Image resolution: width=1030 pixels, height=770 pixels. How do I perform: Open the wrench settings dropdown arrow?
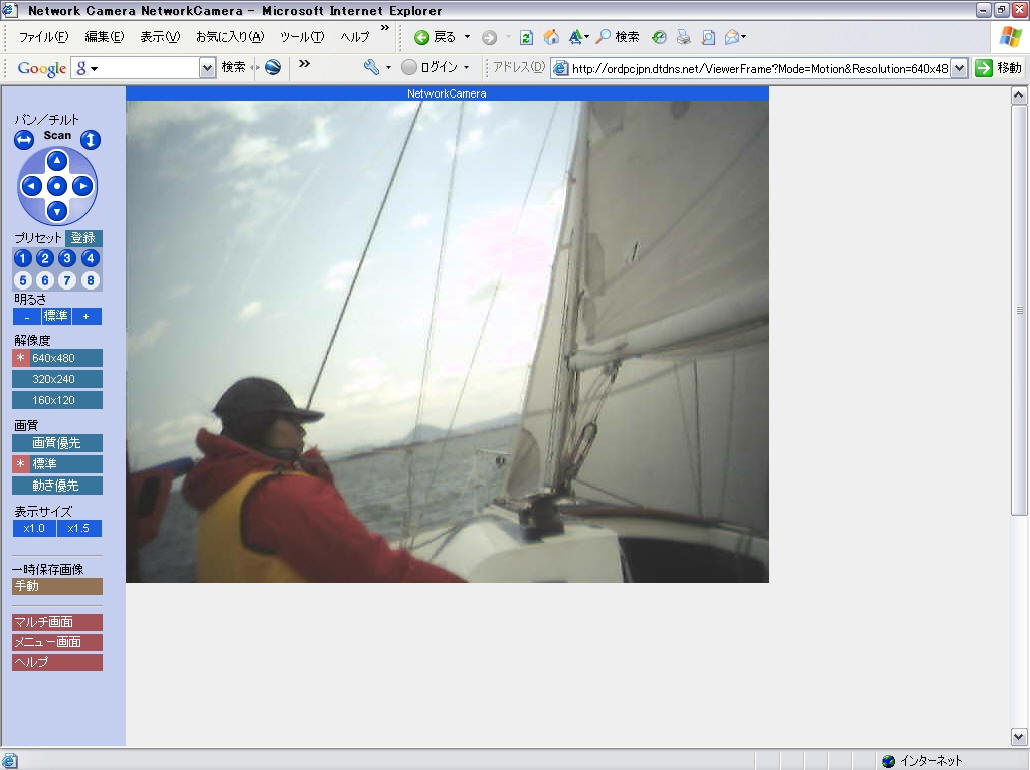388,67
